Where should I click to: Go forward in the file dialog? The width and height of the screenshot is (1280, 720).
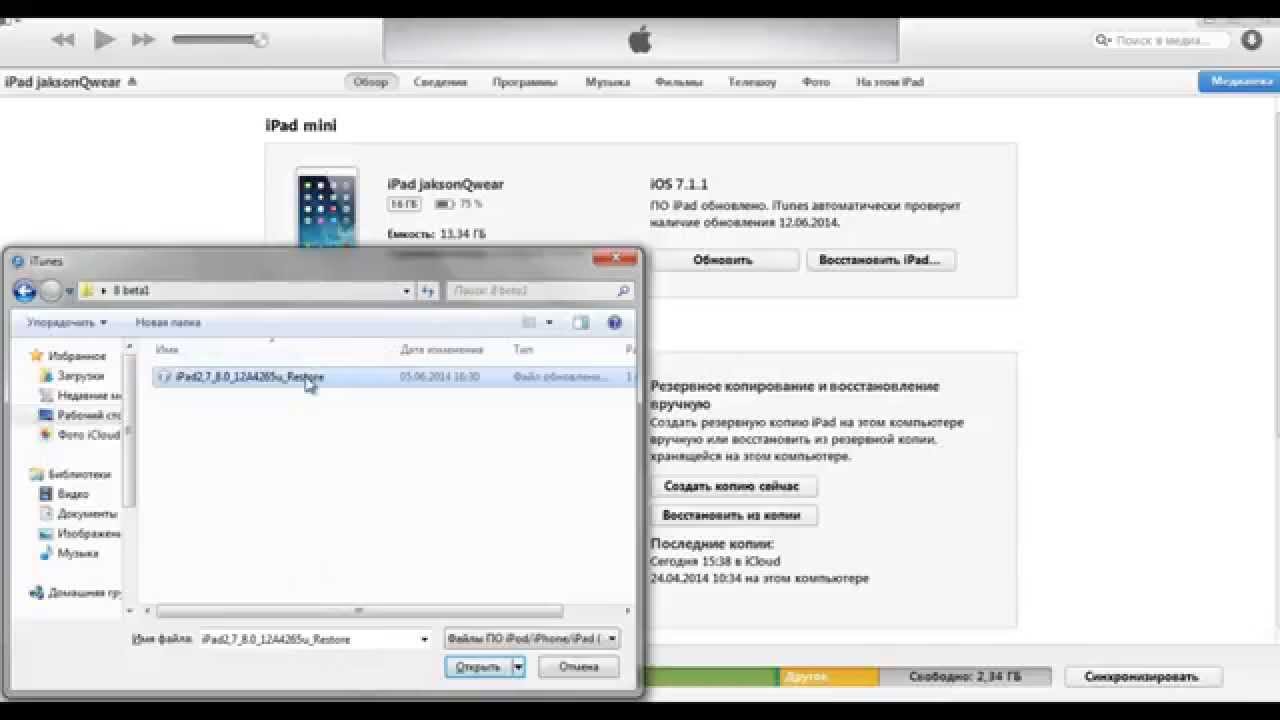51,291
